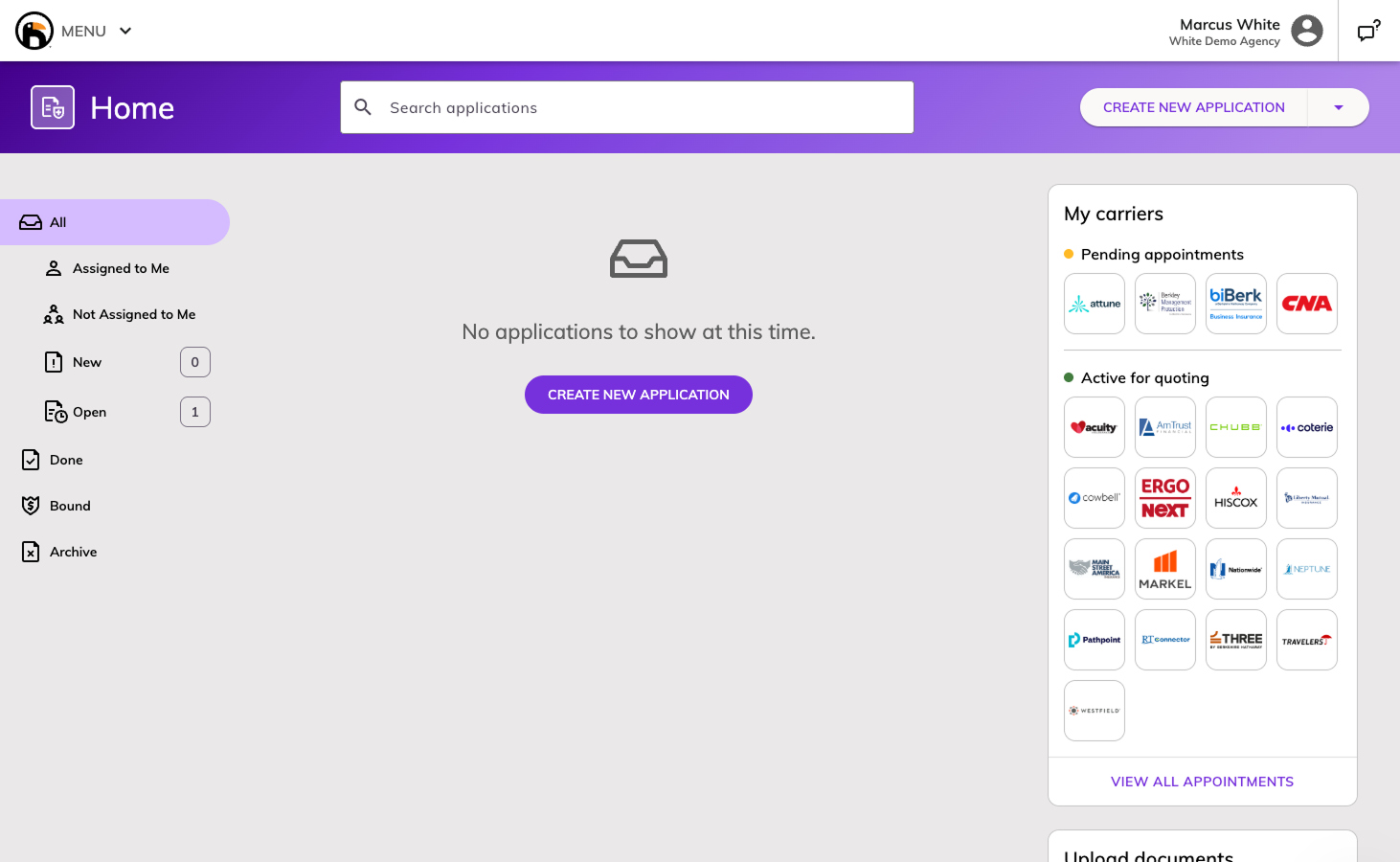The image size is (1400, 862).
Task: Click the Chubb carrier tile
Action: 1236,427
